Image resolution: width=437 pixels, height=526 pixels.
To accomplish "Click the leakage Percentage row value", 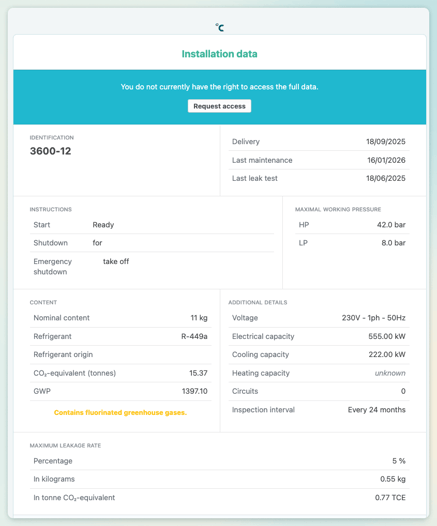I will [x=399, y=461].
